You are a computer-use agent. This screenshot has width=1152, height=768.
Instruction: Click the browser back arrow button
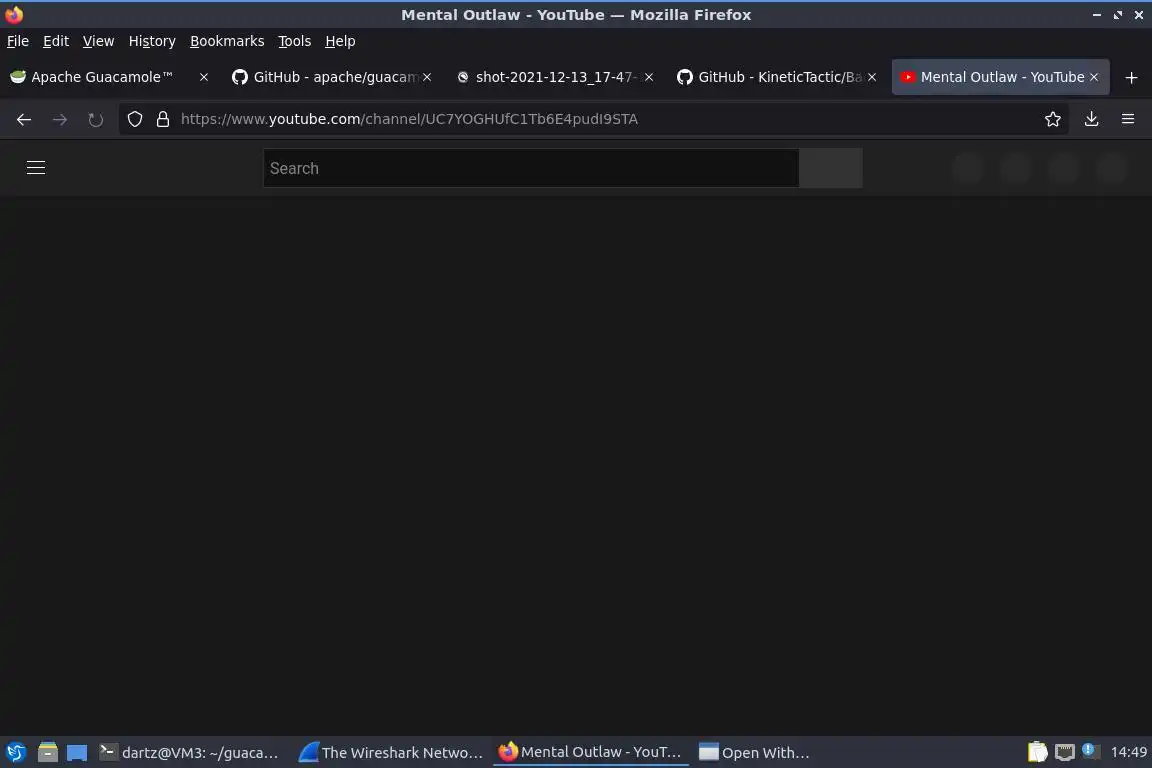[24, 119]
